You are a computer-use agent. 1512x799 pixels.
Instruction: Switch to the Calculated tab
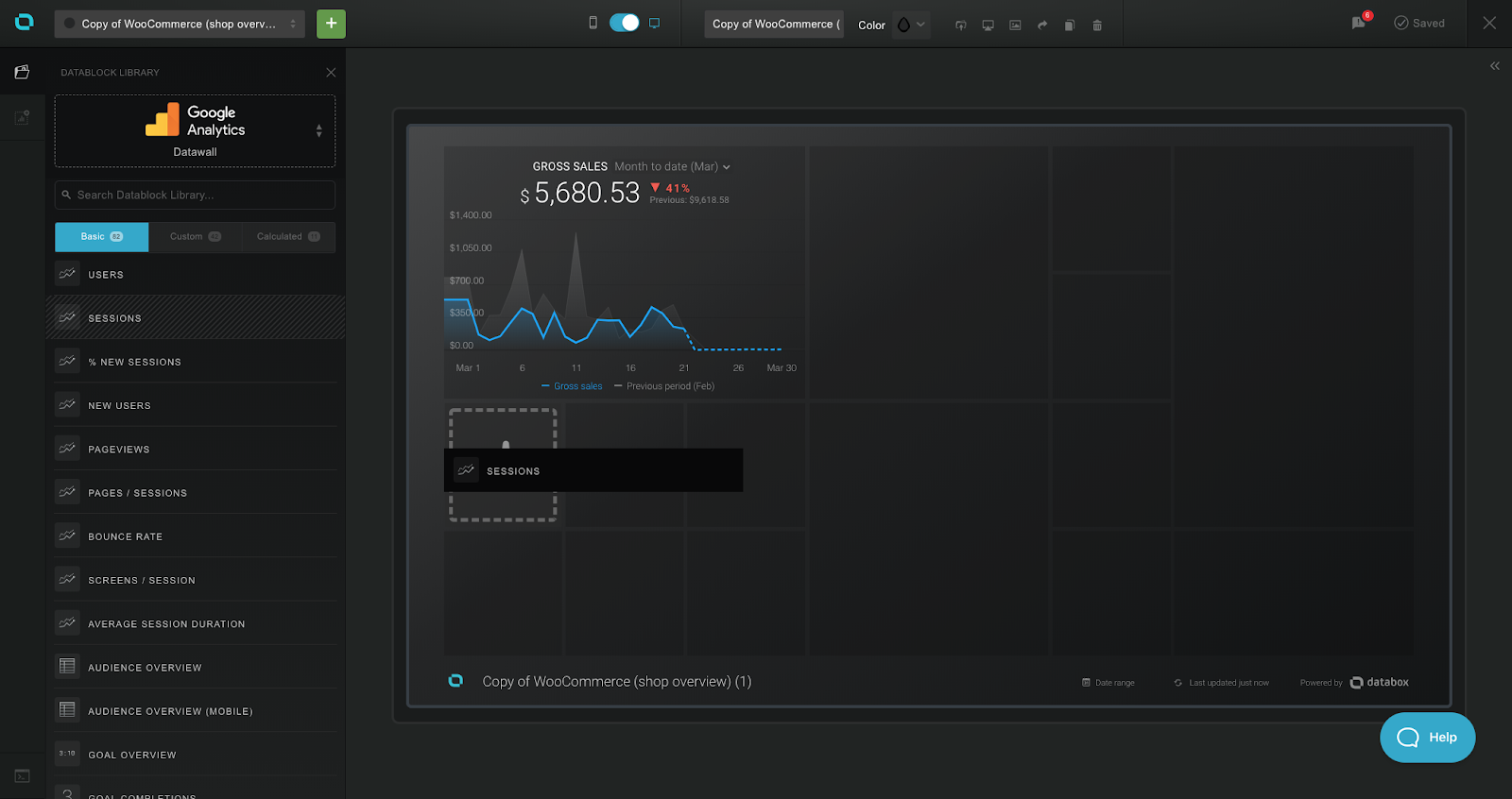pos(288,237)
